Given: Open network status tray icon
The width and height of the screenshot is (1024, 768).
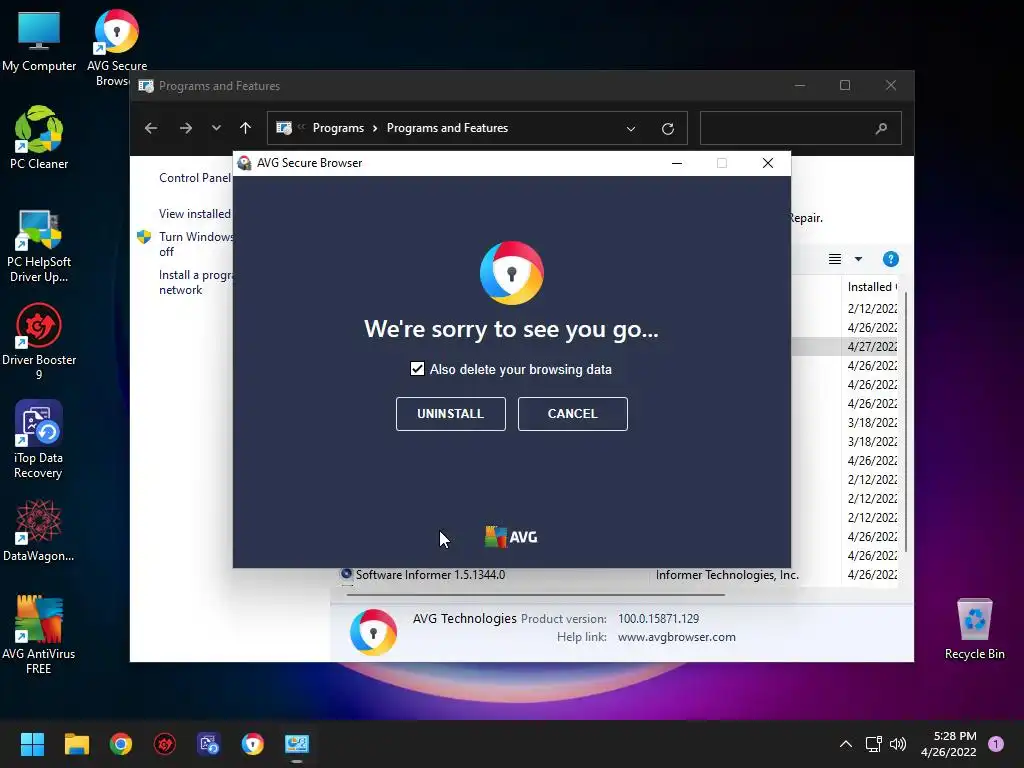Looking at the screenshot, I should 873,744.
